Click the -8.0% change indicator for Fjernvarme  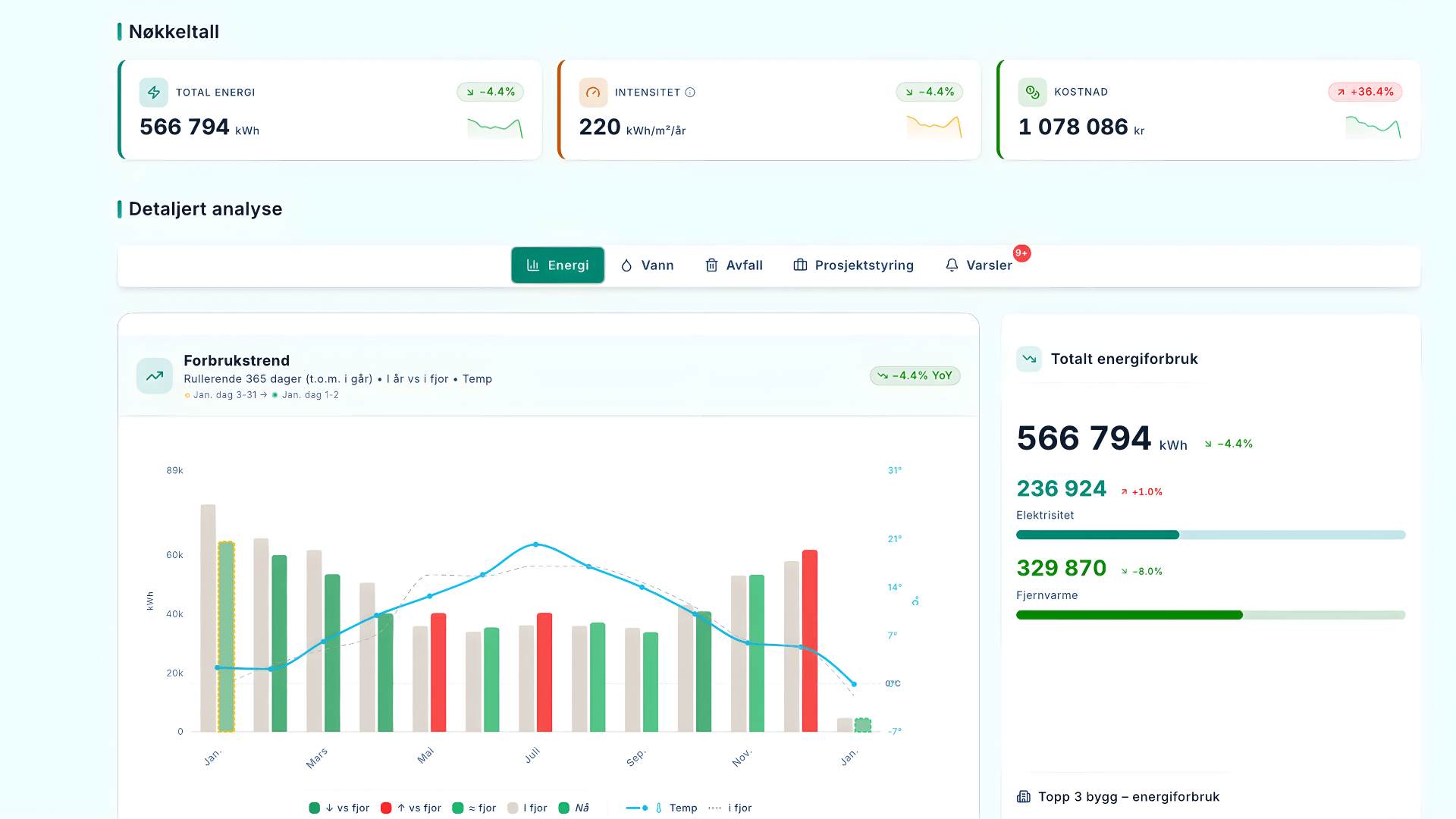(x=1141, y=572)
